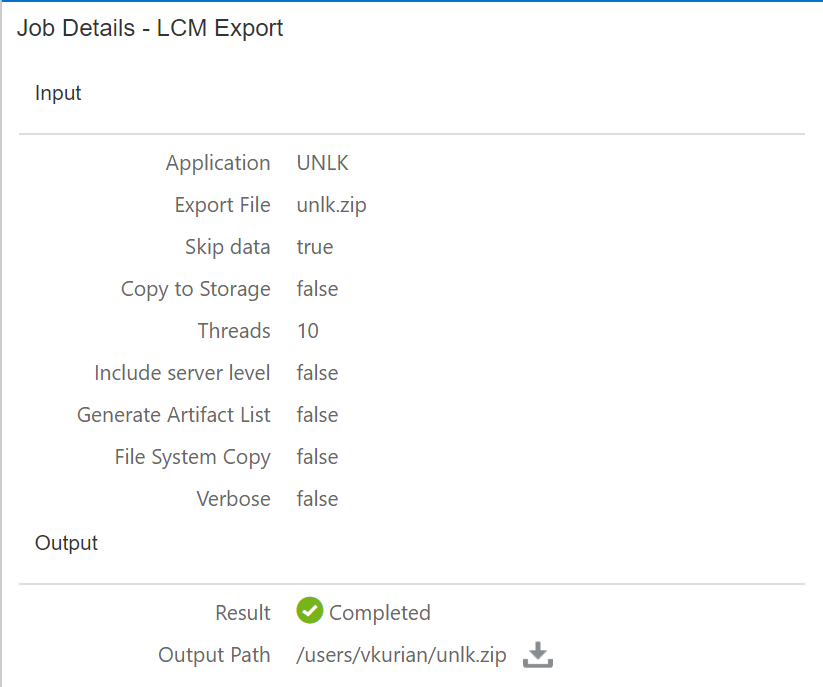Click the Skip data value true

(315, 247)
